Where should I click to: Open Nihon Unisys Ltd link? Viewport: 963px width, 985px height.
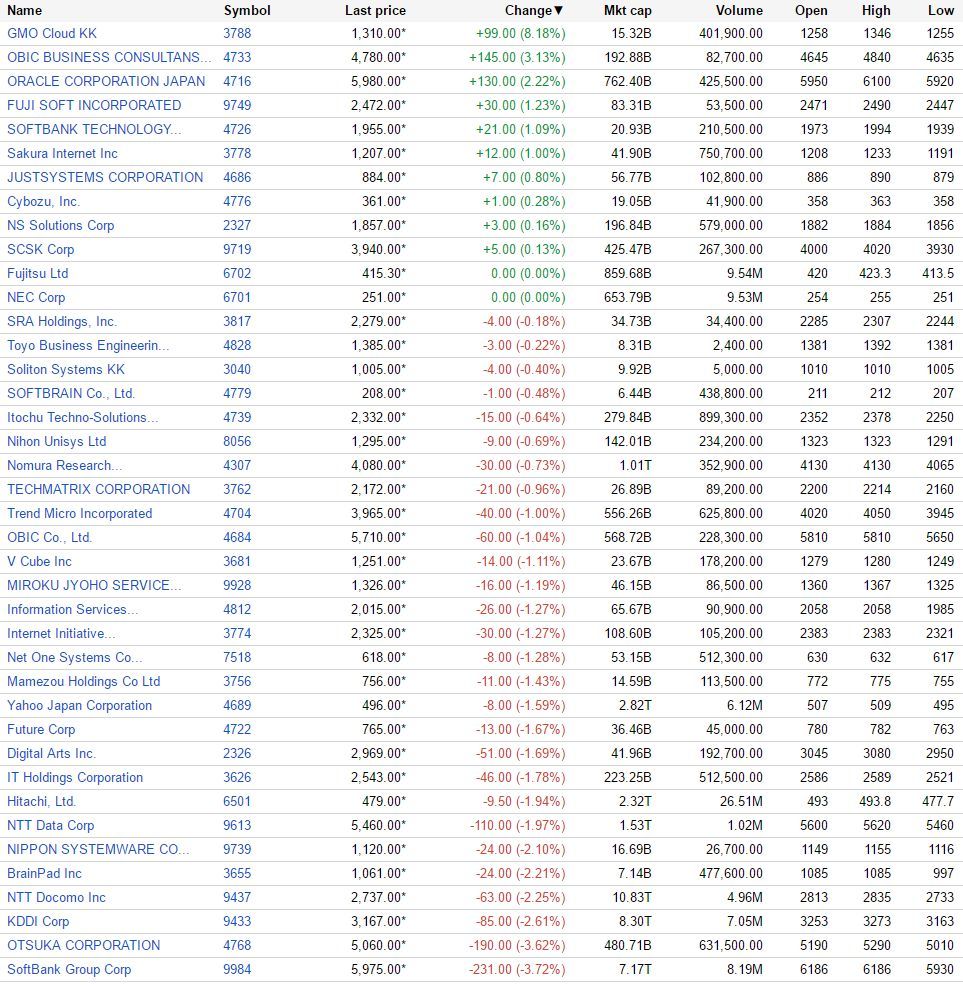point(57,442)
